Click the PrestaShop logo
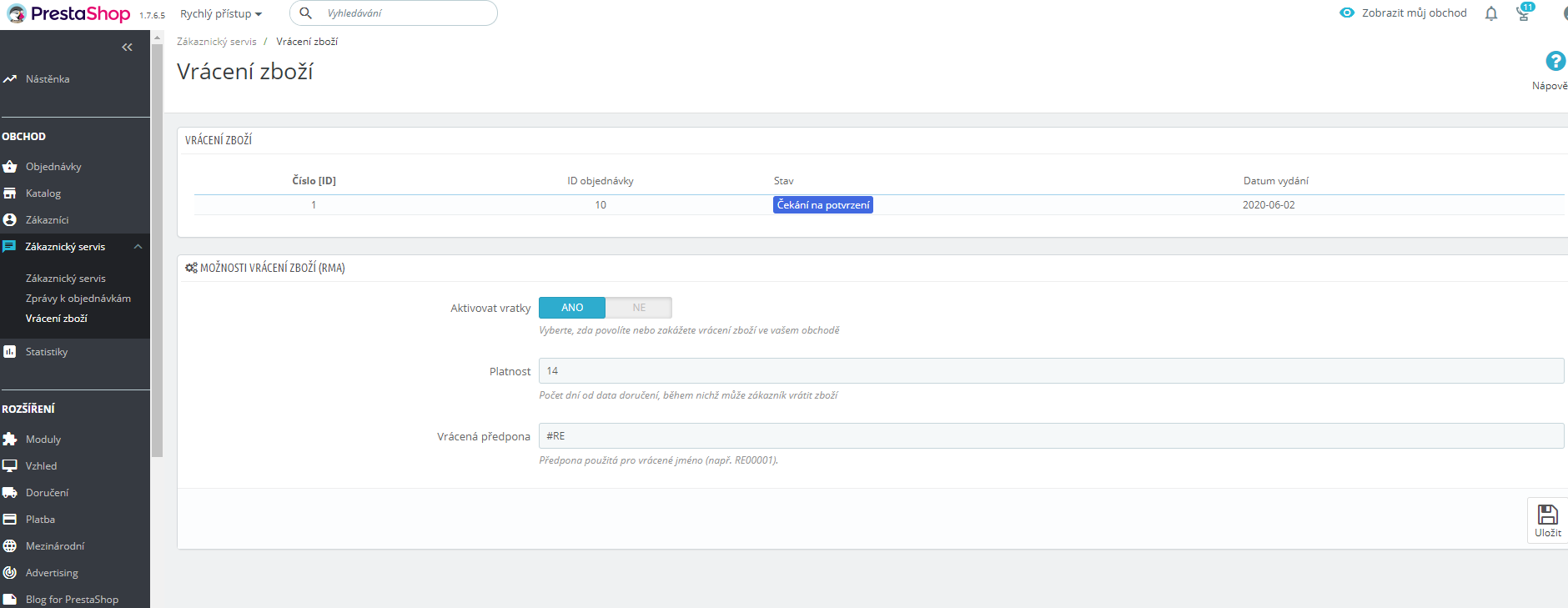This screenshot has width=1568, height=608. [x=68, y=13]
